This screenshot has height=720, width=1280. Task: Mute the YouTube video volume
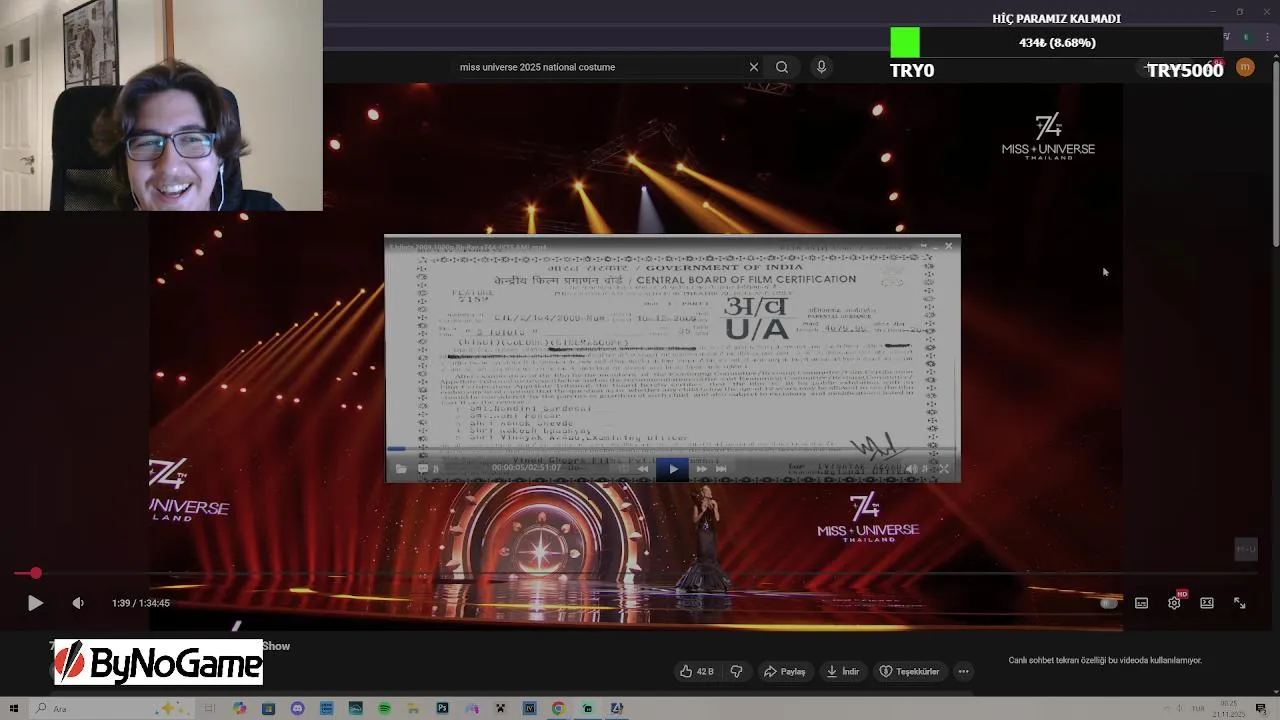pyautogui.click(x=78, y=603)
